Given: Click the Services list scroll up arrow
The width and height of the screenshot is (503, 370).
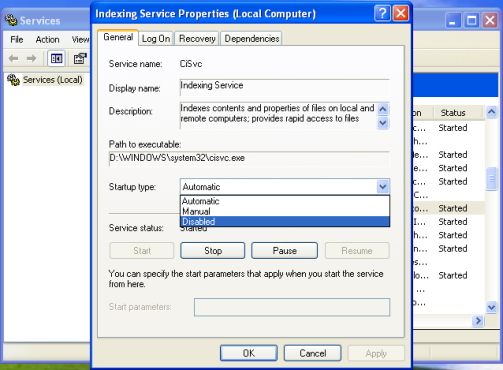Looking at the screenshot, I should [x=492, y=112].
